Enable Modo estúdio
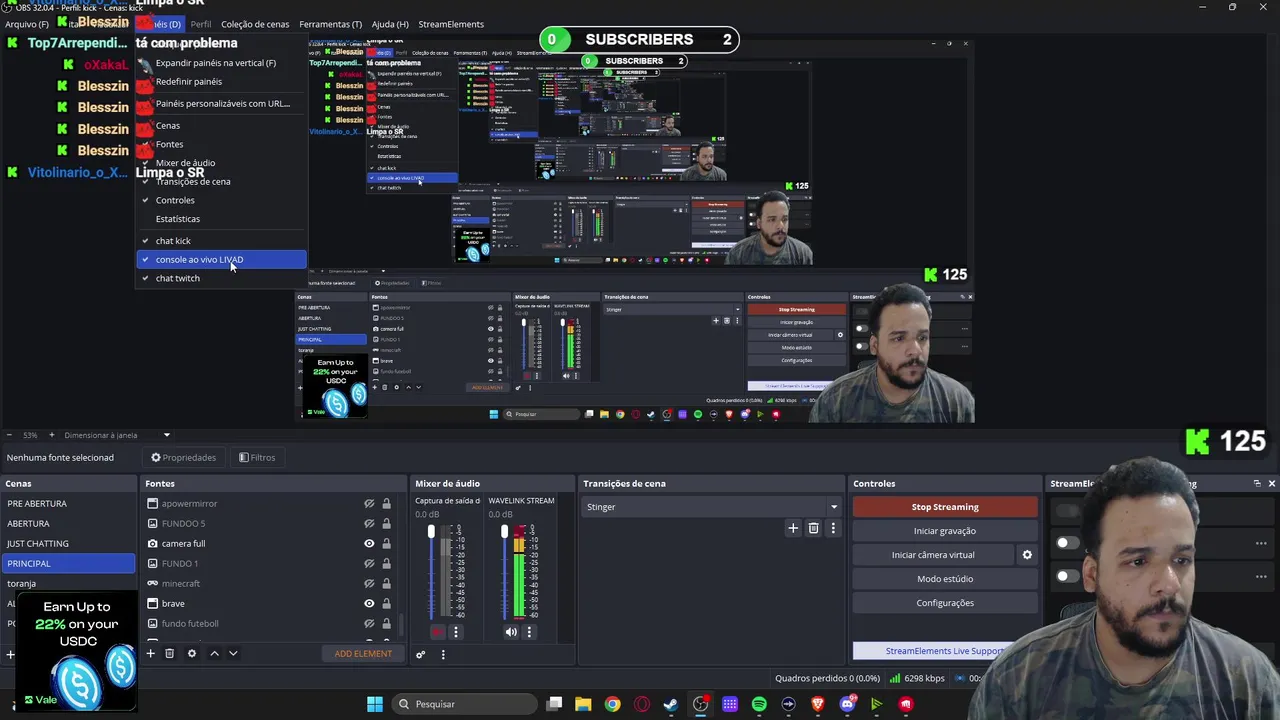Viewport: 1280px width, 720px height. tap(945, 579)
